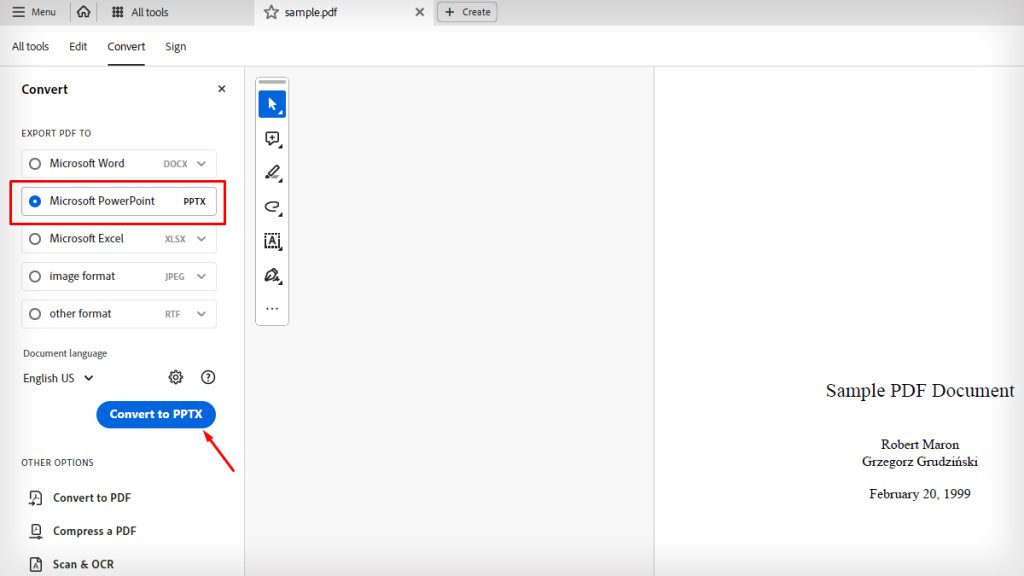
Task: Select the arrow selection tool
Action: point(272,103)
